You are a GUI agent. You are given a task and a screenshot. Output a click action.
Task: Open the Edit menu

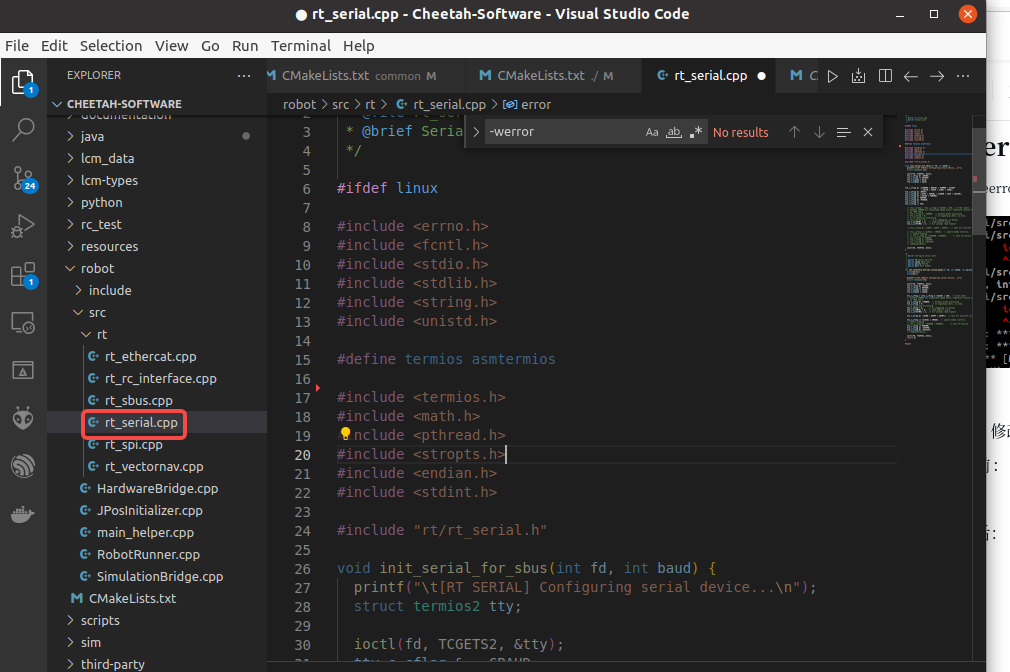point(54,46)
